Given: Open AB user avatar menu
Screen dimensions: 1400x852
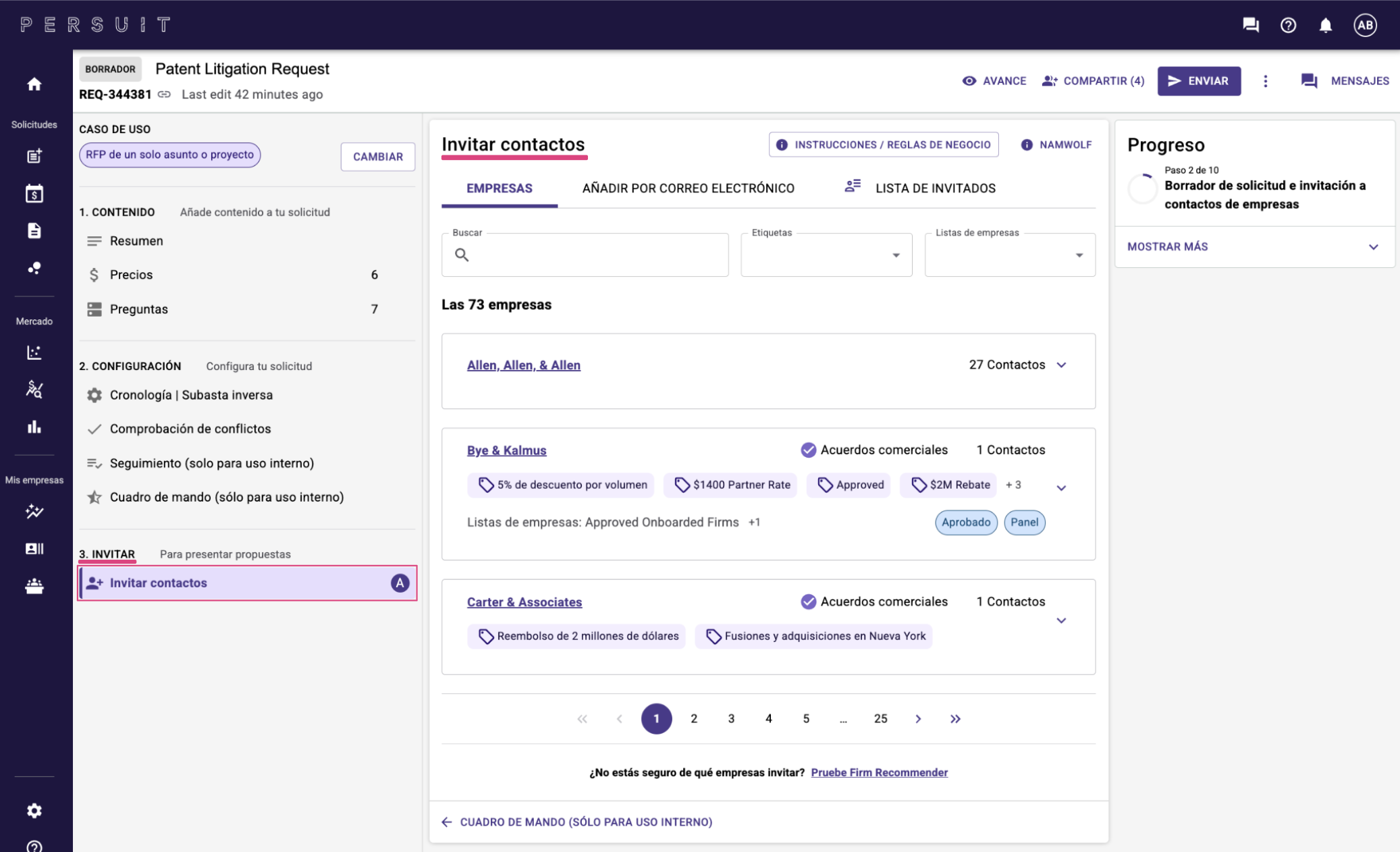Looking at the screenshot, I should pyautogui.click(x=1365, y=25).
